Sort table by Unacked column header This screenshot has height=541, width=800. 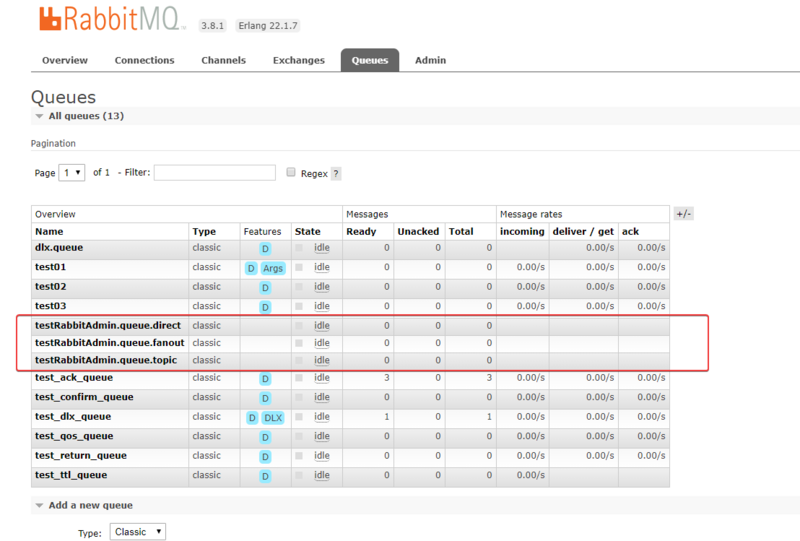pyautogui.click(x=418, y=231)
